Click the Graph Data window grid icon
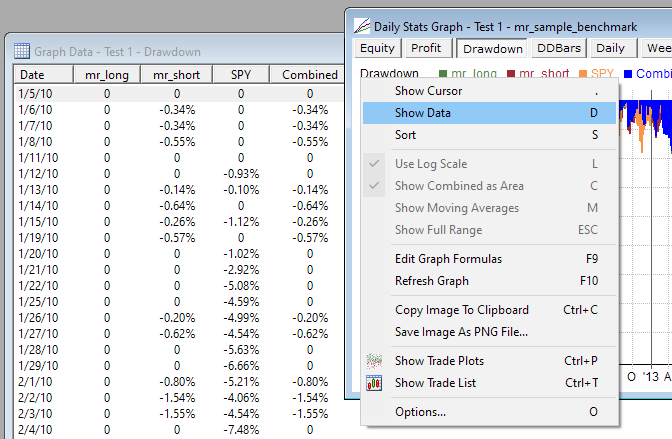 click(21, 51)
